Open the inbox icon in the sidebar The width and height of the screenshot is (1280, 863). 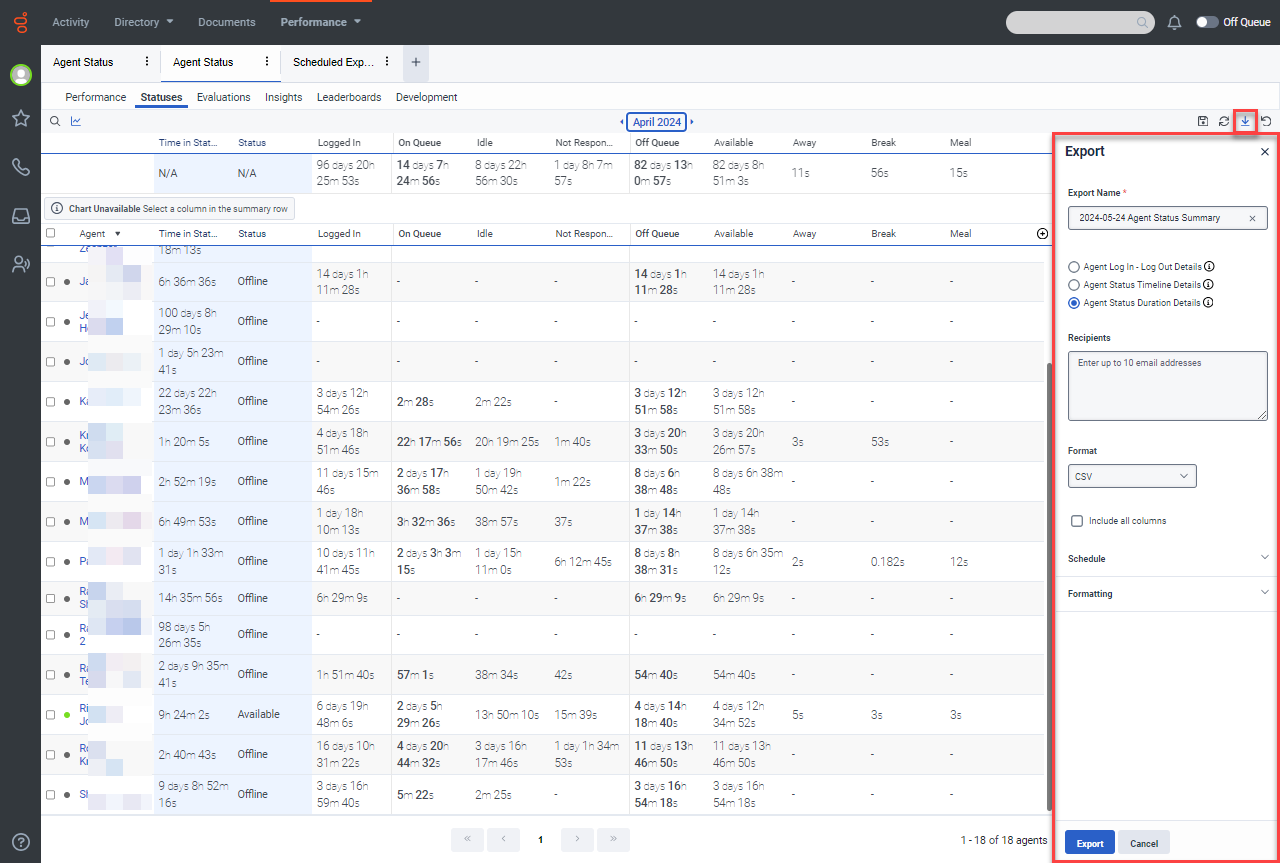pyautogui.click(x=20, y=215)
